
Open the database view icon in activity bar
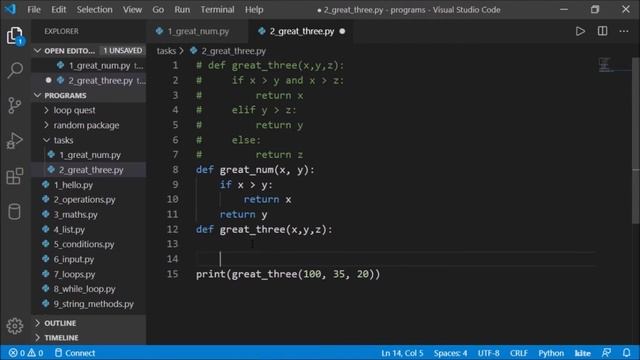click(15, 211)
